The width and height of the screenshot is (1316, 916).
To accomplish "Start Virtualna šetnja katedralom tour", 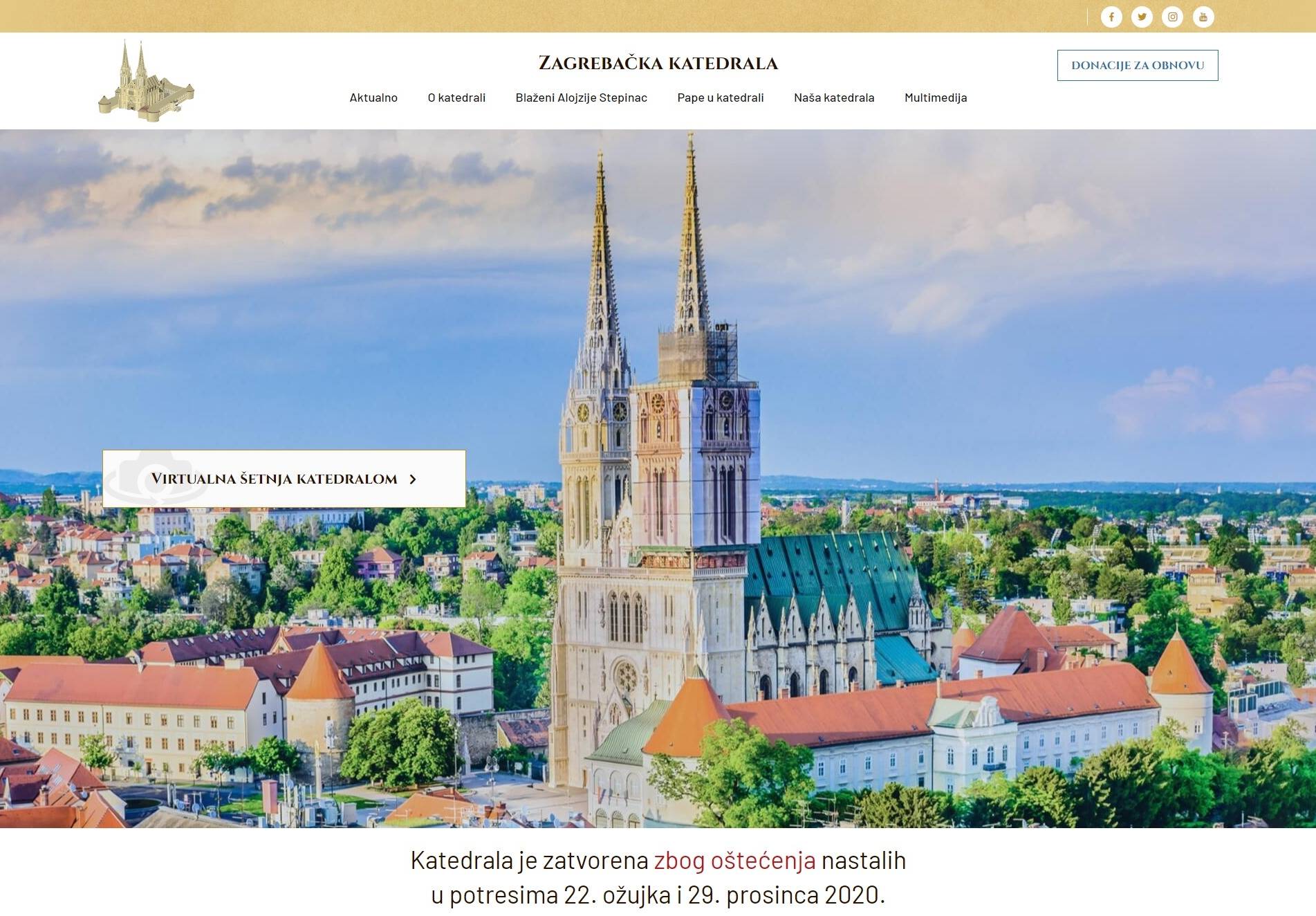I will (284, 479).
